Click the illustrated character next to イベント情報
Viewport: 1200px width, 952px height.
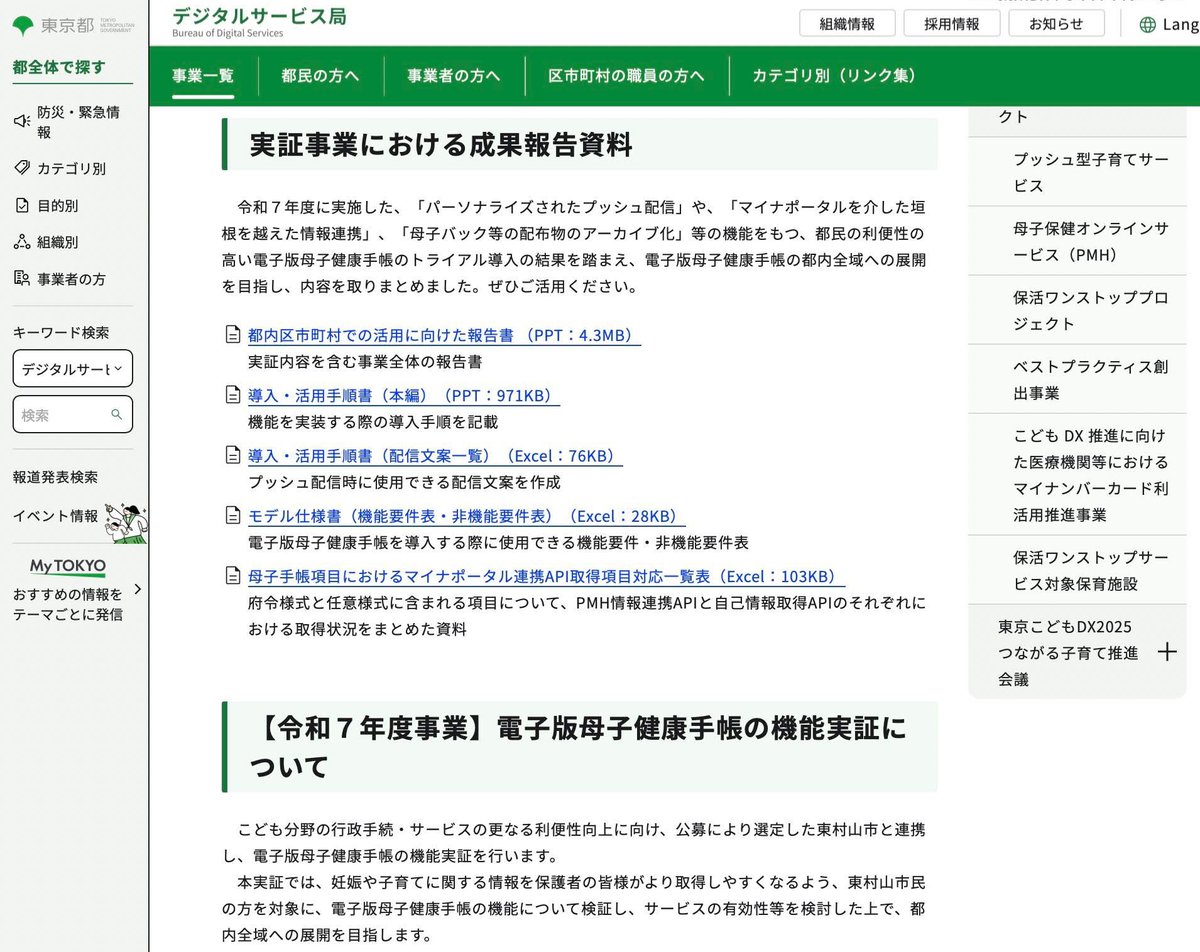click(127, 522)
